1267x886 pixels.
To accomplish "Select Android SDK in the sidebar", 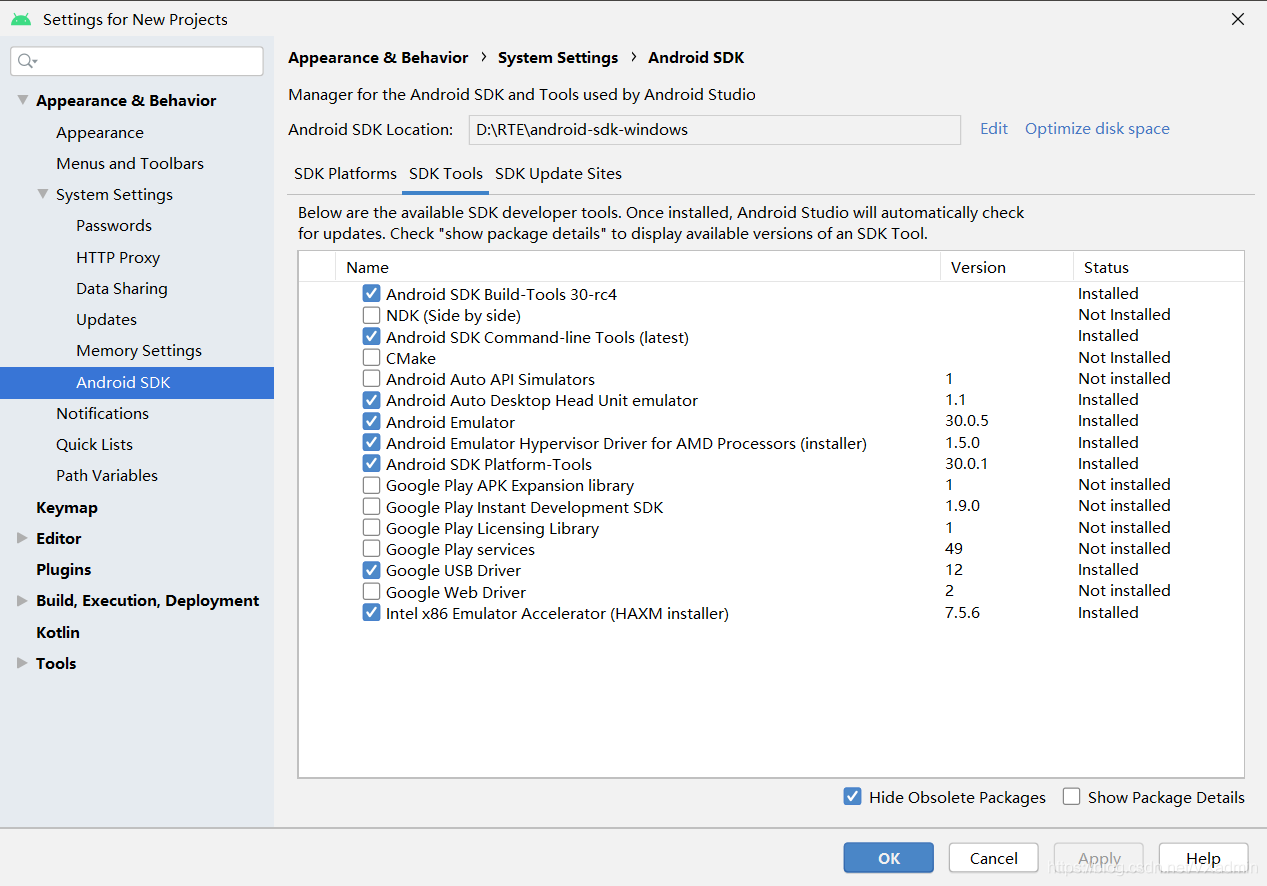I will pyautogui.click(x=137, y=382).
